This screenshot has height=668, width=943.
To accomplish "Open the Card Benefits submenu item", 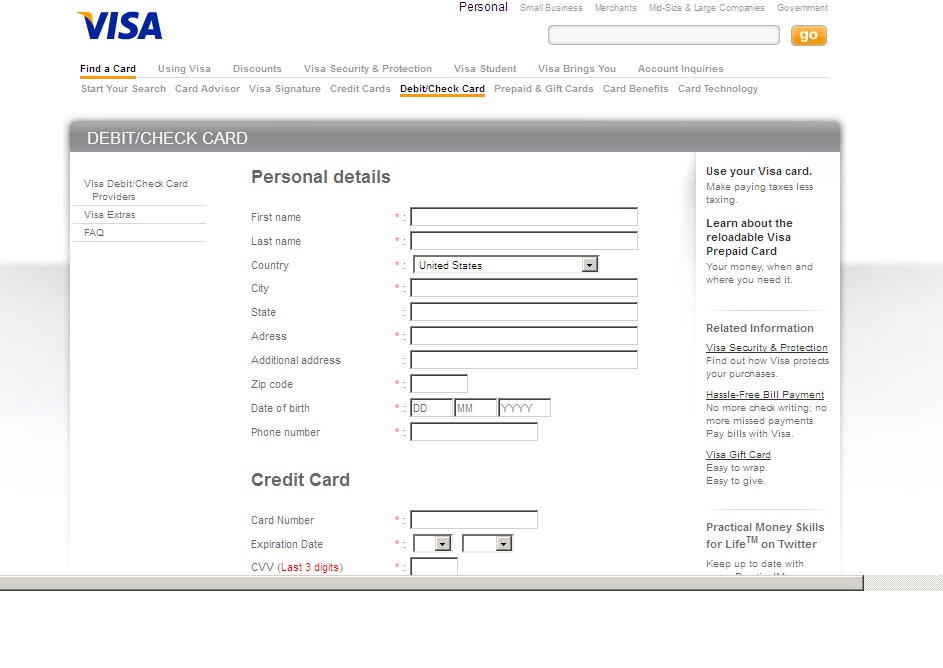I will (636, 88).
